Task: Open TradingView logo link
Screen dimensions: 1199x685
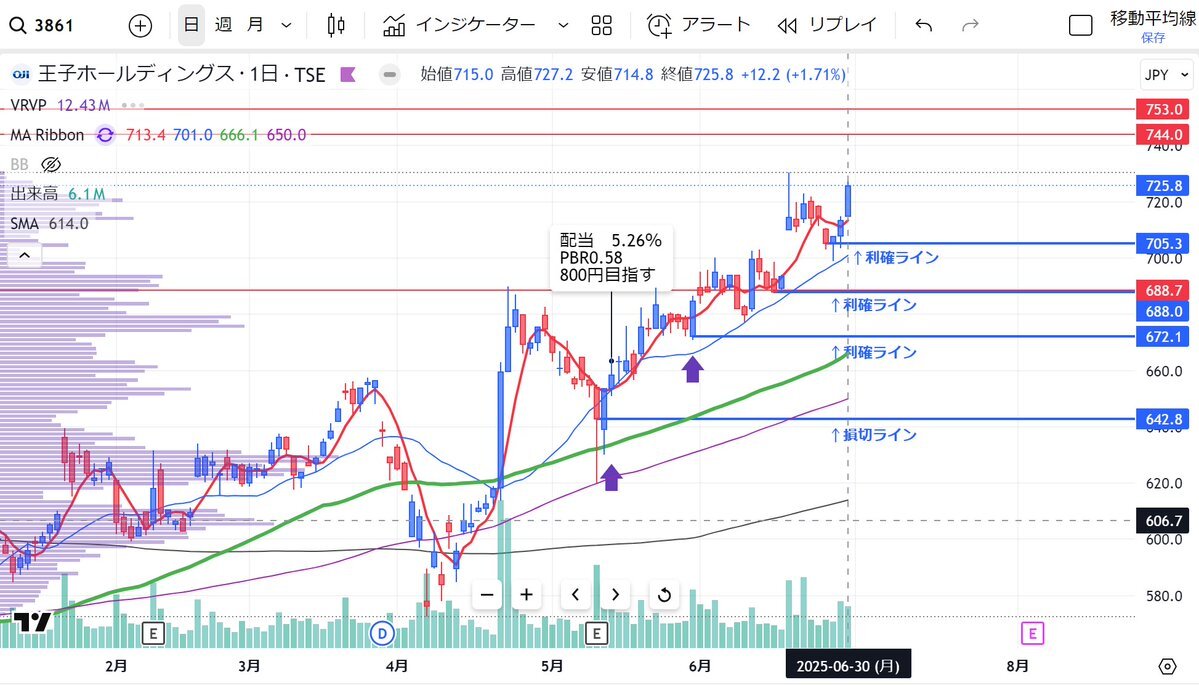Action: click(32, 622)
